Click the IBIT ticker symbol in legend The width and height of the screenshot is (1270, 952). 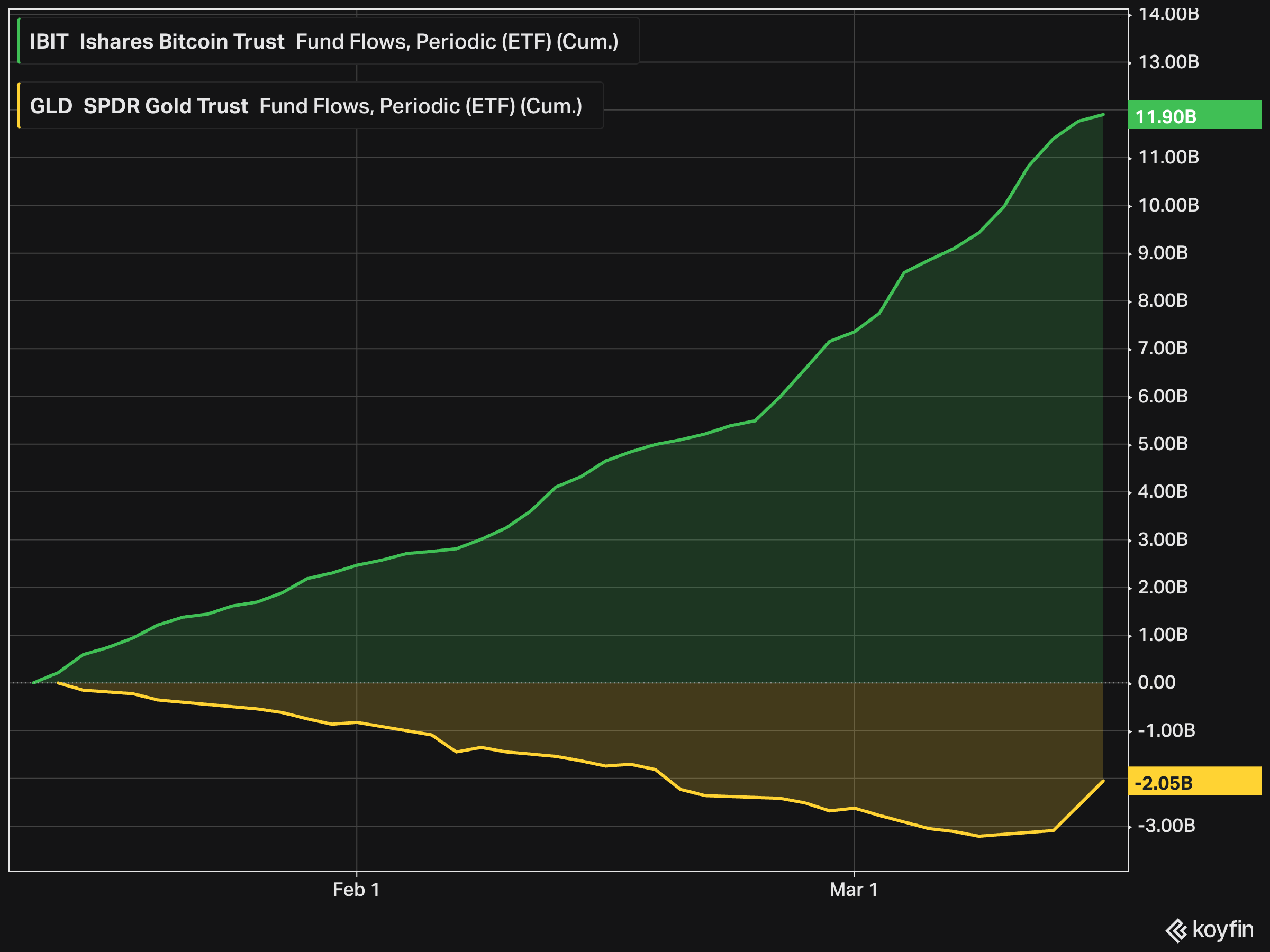(48, 41)
